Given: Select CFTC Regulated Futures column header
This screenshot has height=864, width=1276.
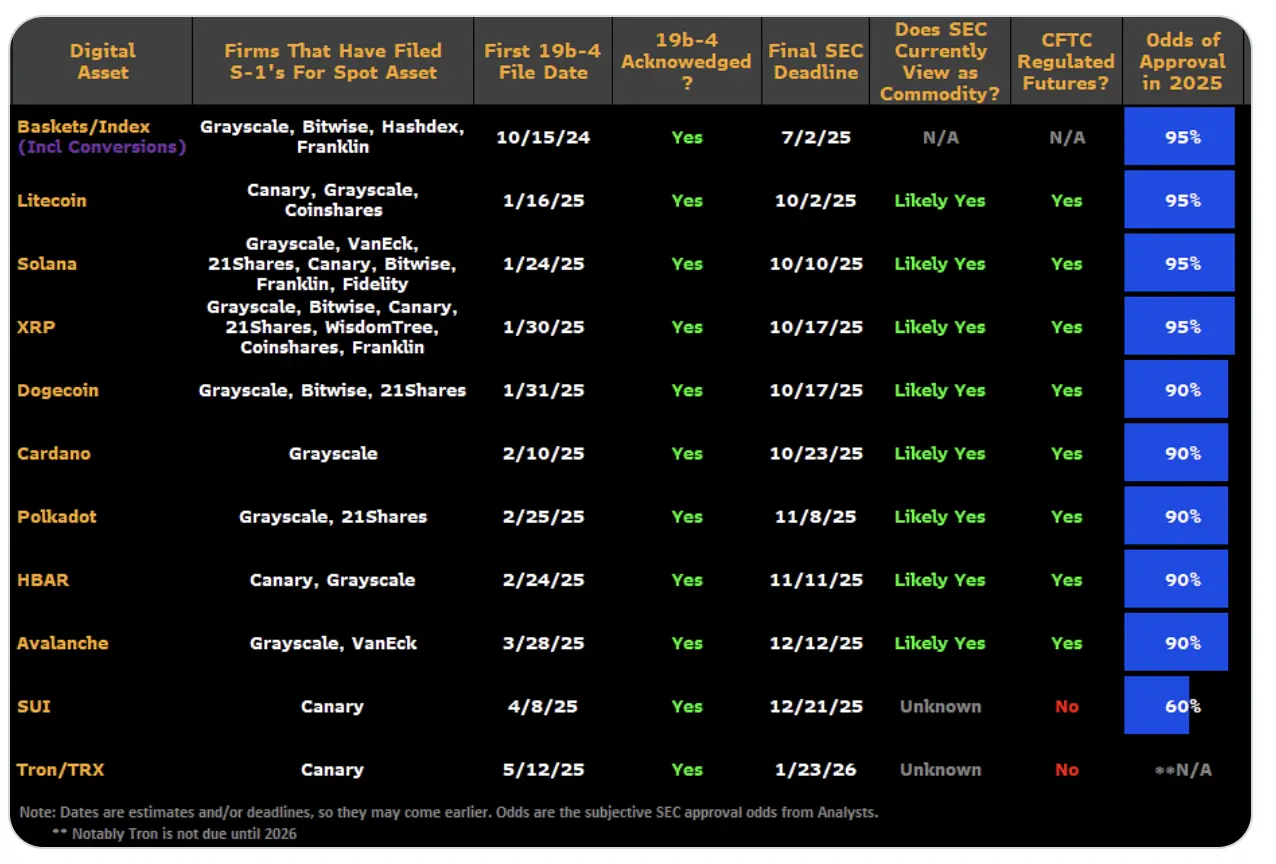Looking at the screenshot, I should pyautogui.click(x=1066, y=61).
